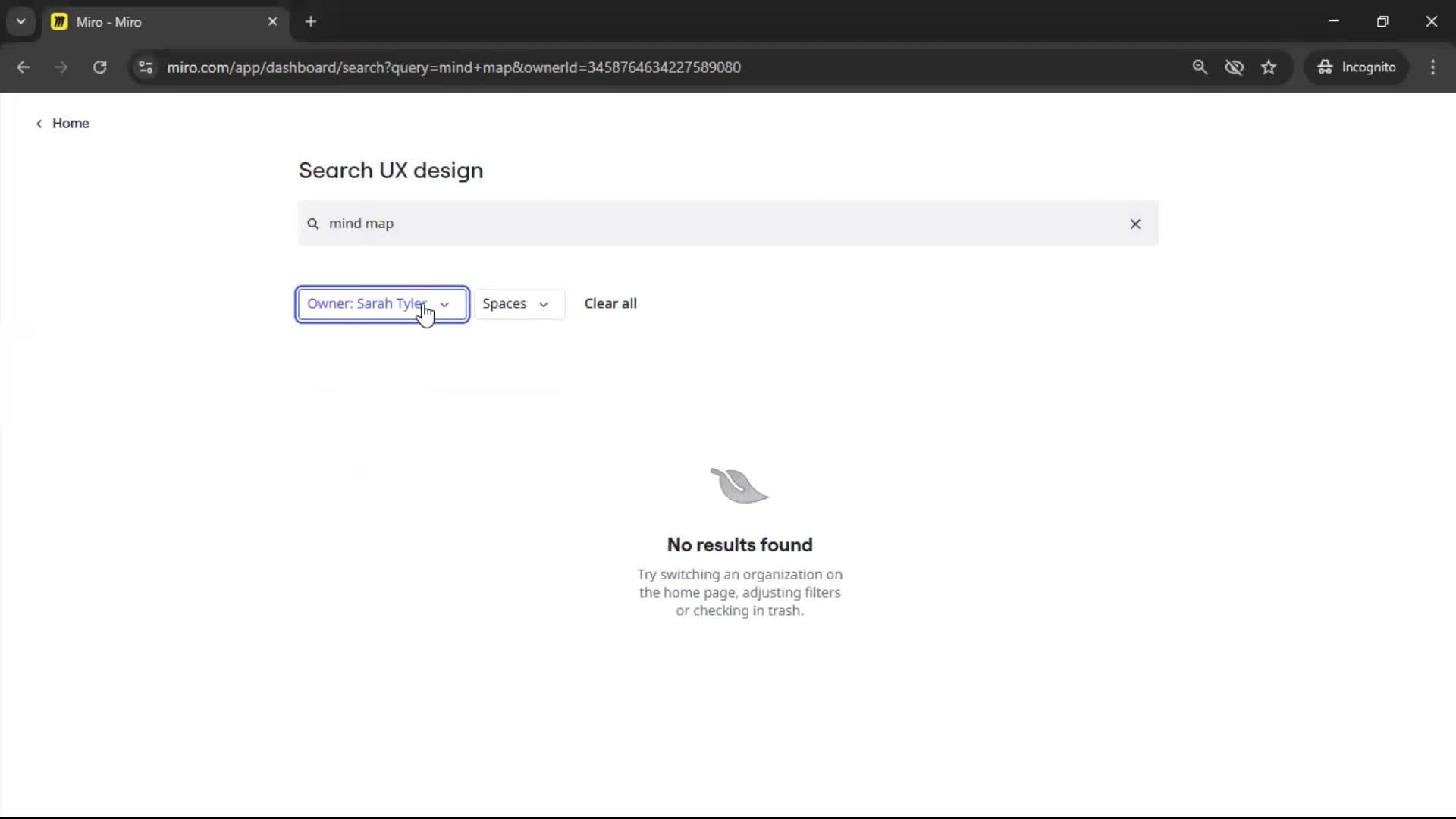Bookmark this page with star icon
This screenshot has height=819, width=1456.
[1269, 67]
